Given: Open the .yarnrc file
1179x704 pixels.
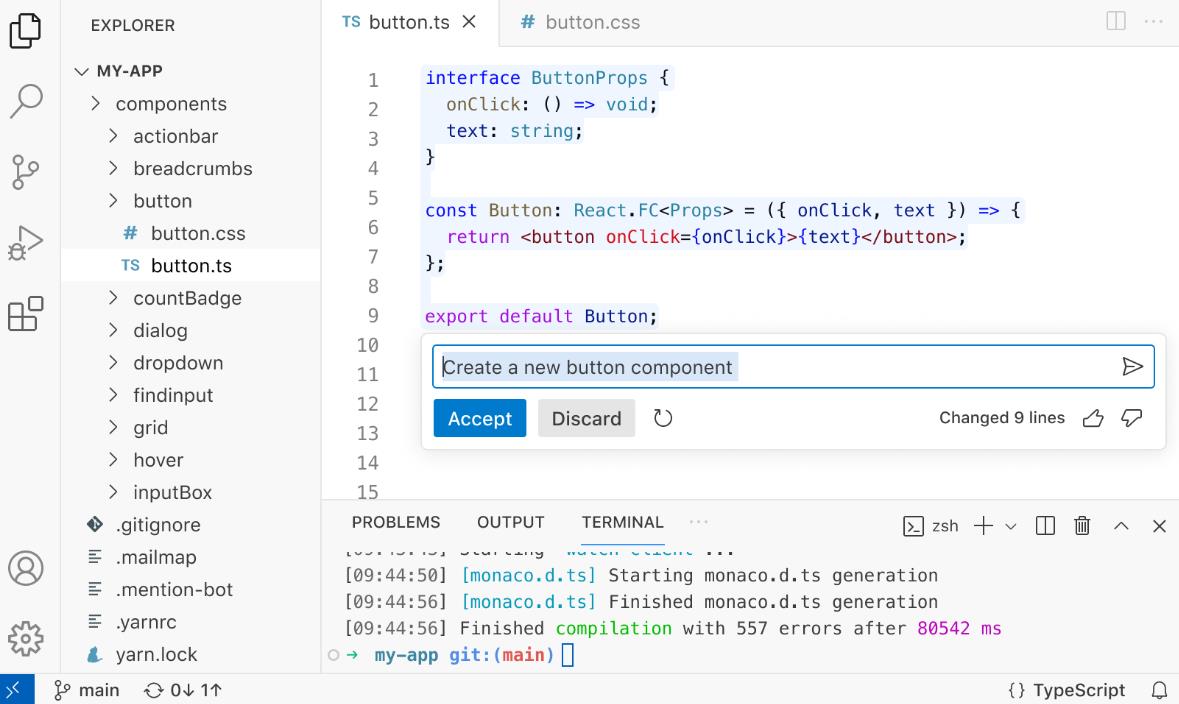Looking at the screenshot, I should click(x=190, y=621).
